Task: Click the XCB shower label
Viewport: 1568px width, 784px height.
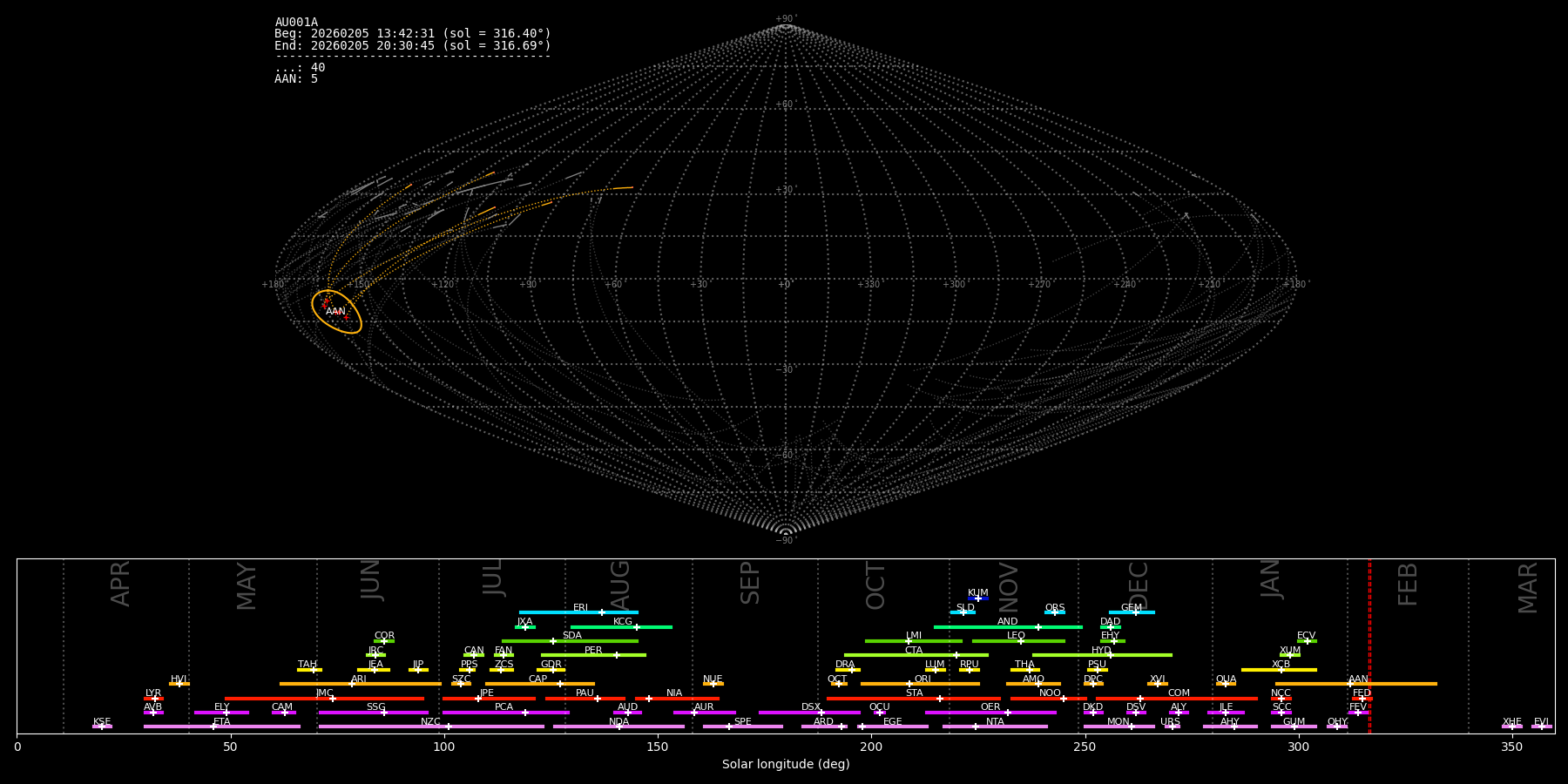Action: pyautogui.click(x=1281, y=665)
